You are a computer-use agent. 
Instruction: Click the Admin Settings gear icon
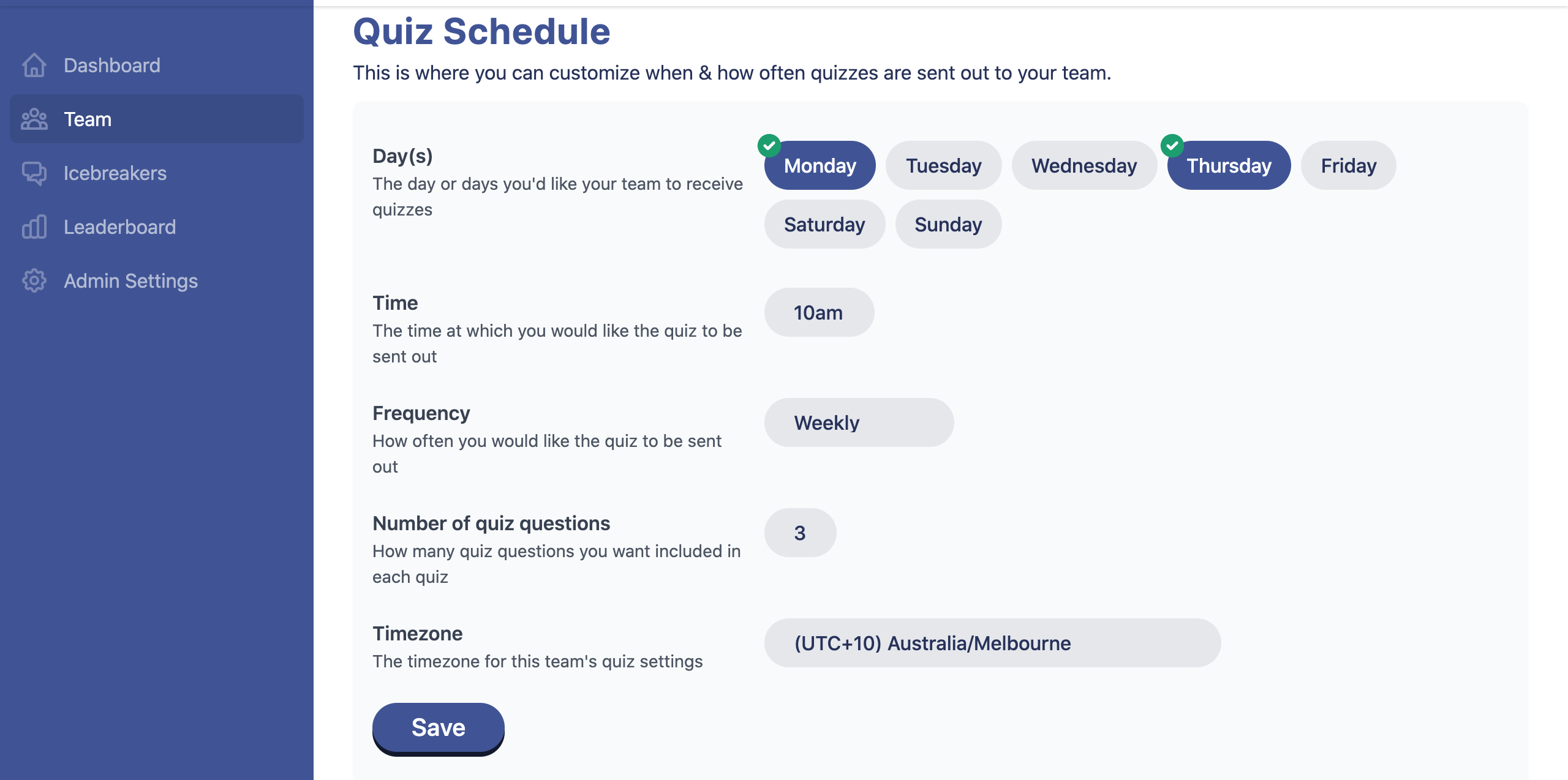[34, 281]
